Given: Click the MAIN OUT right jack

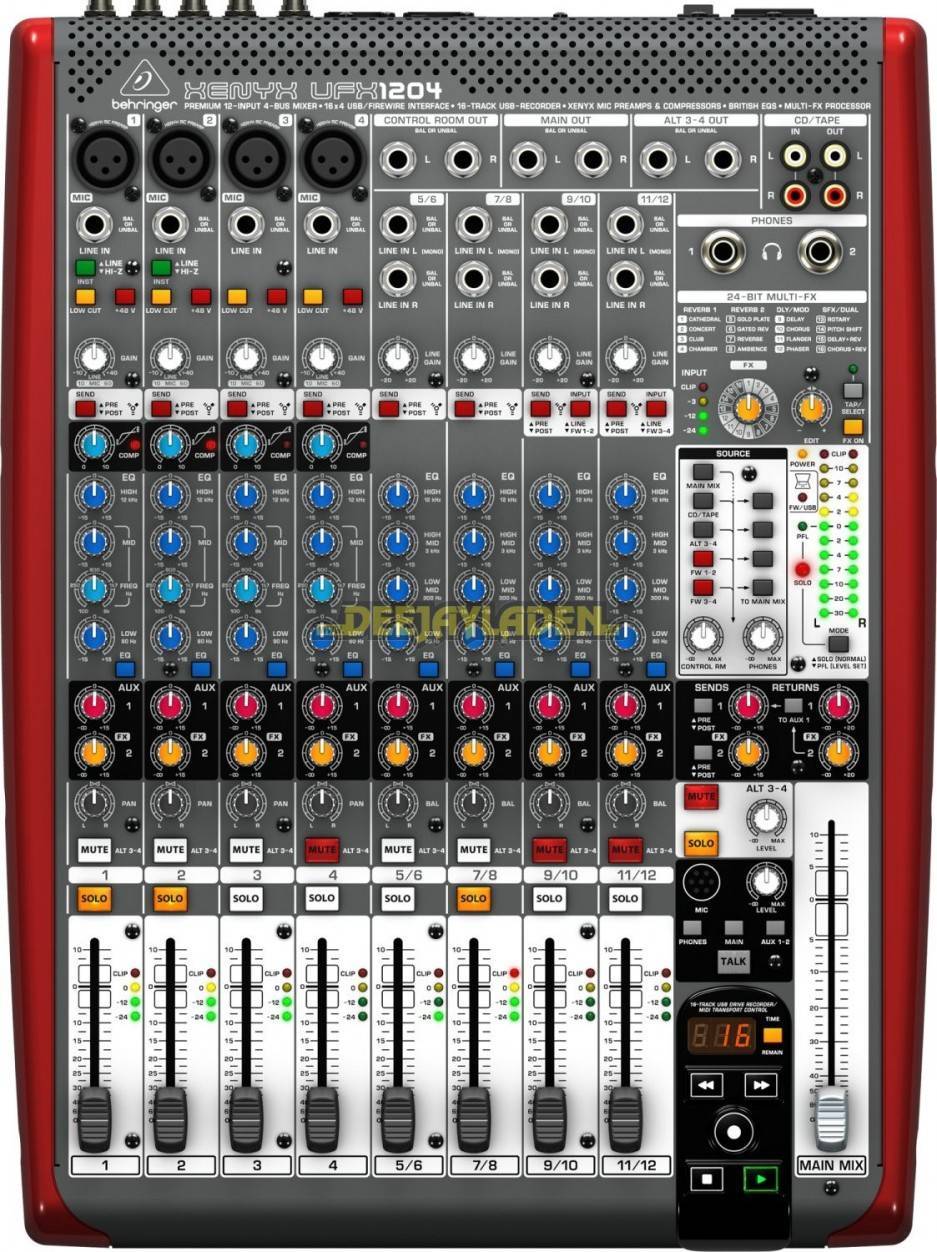Looking at the screenshot, I should point(592,158).
